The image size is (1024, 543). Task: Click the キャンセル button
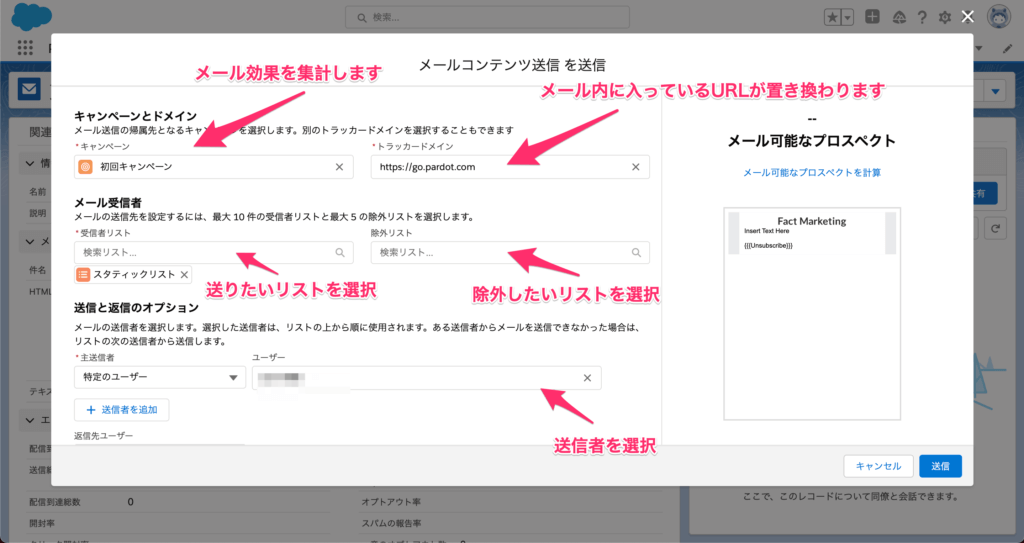pos(878,466)
